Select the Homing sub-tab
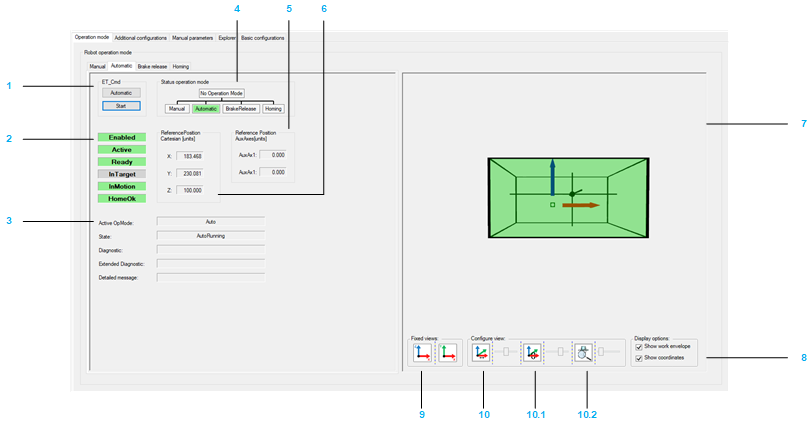 181,66
